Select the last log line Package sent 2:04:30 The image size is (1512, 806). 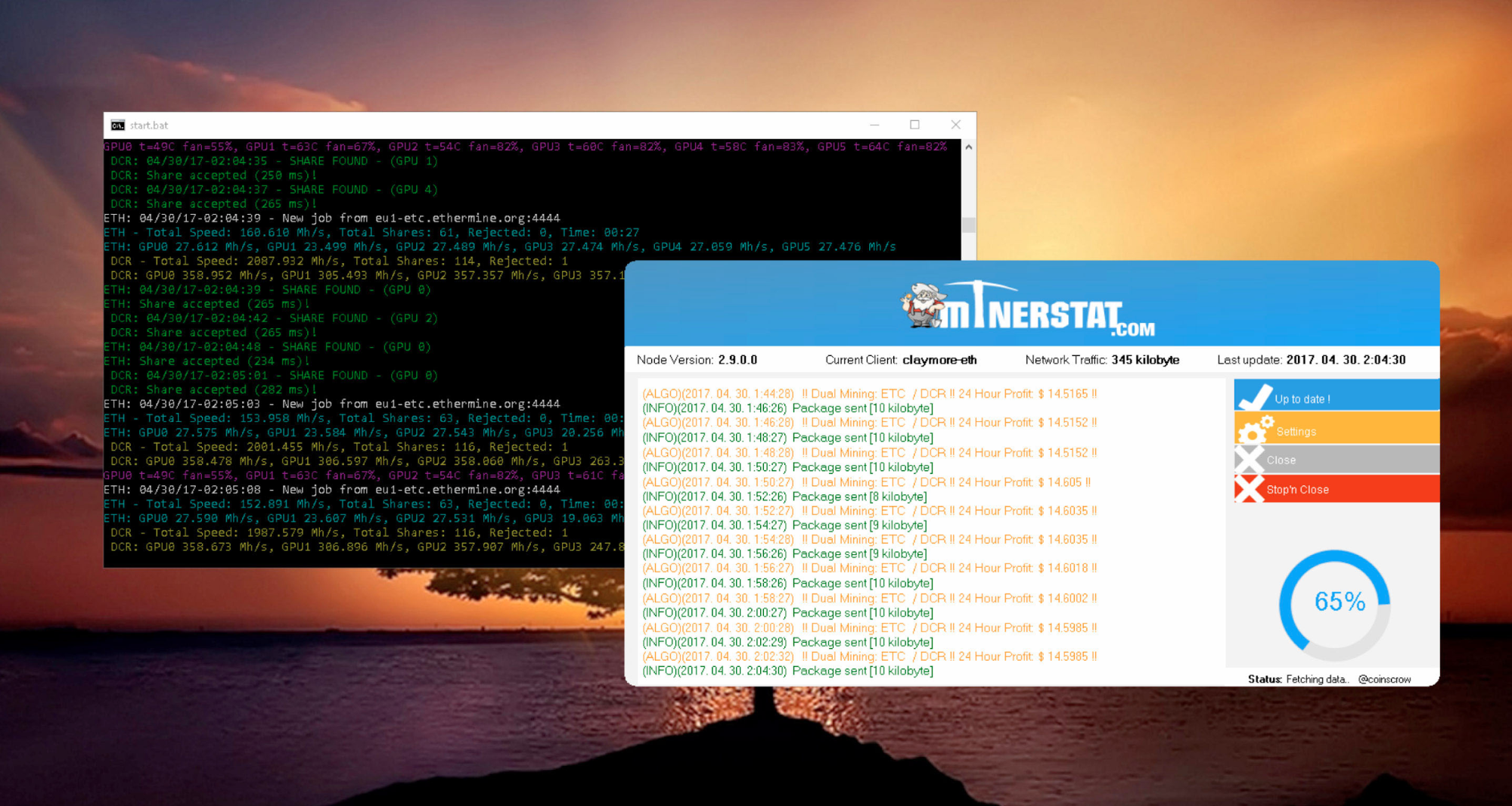pyautogui.click(x=787, y=671)
